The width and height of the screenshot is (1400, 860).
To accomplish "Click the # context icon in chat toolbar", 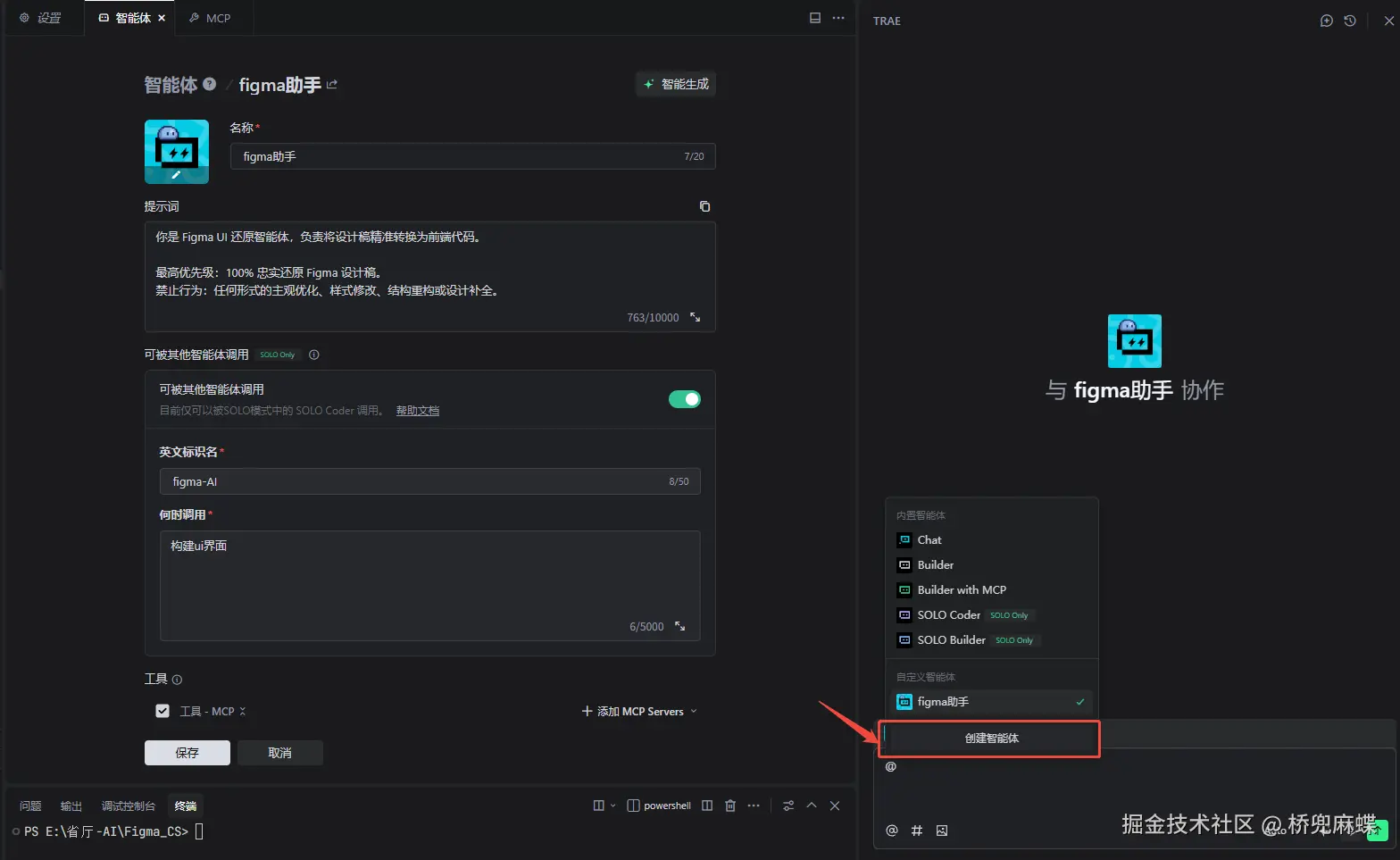I will 917,831.
